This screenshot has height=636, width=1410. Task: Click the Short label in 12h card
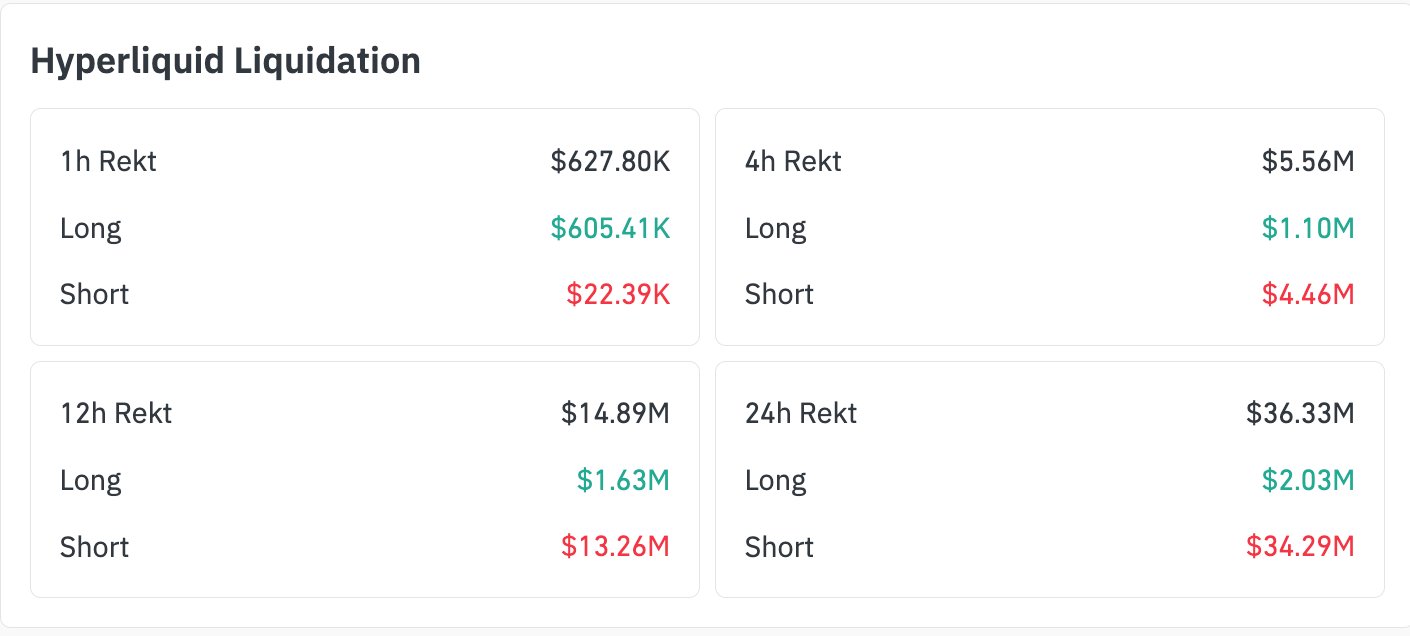[x=94, y=547]
